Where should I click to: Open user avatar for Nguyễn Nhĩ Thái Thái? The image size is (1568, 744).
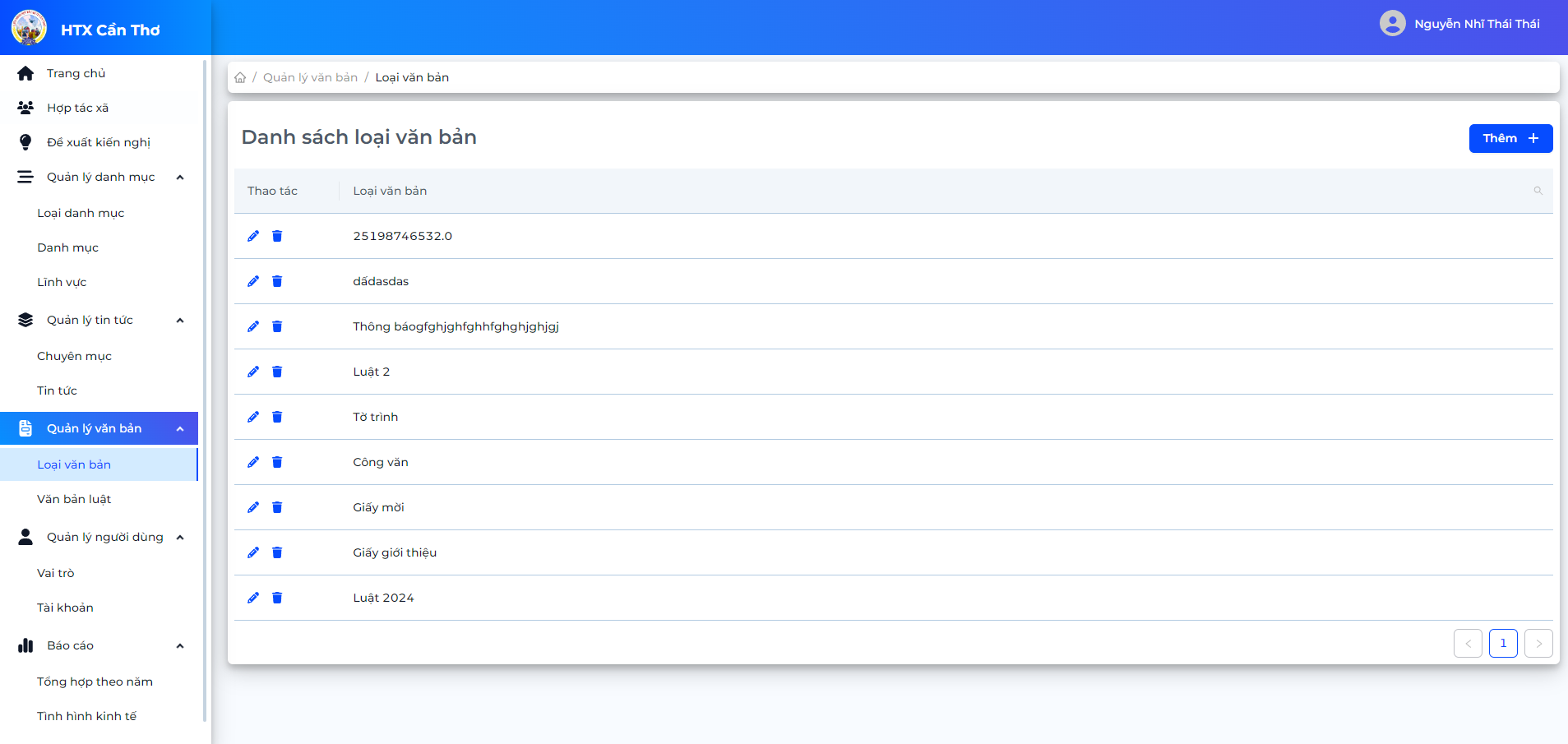tap(1392, 23)
